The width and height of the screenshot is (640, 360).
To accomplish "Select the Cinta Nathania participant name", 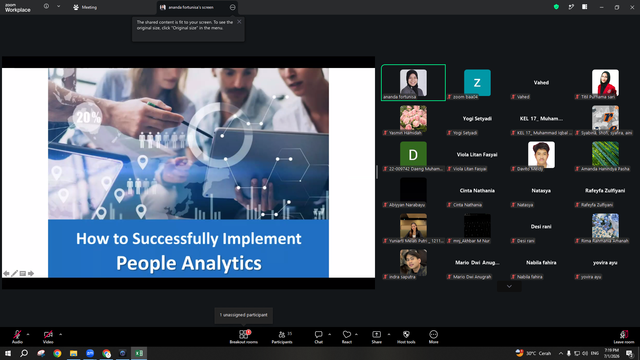I will pyautogui.click(x=477, y=191).
